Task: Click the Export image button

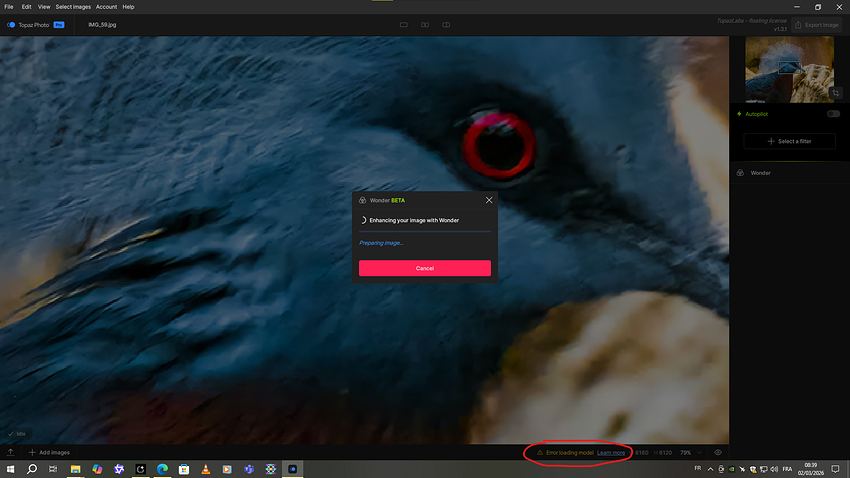Action: click(815, 24)
